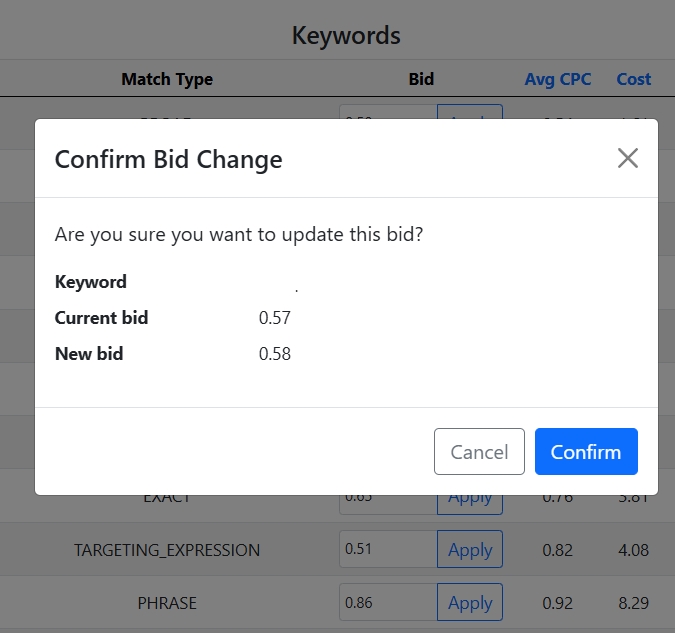Viewport: 675px width, 633px height.
Task: Close the Confirm Bid Change dialog
Action: pos(627,158)
